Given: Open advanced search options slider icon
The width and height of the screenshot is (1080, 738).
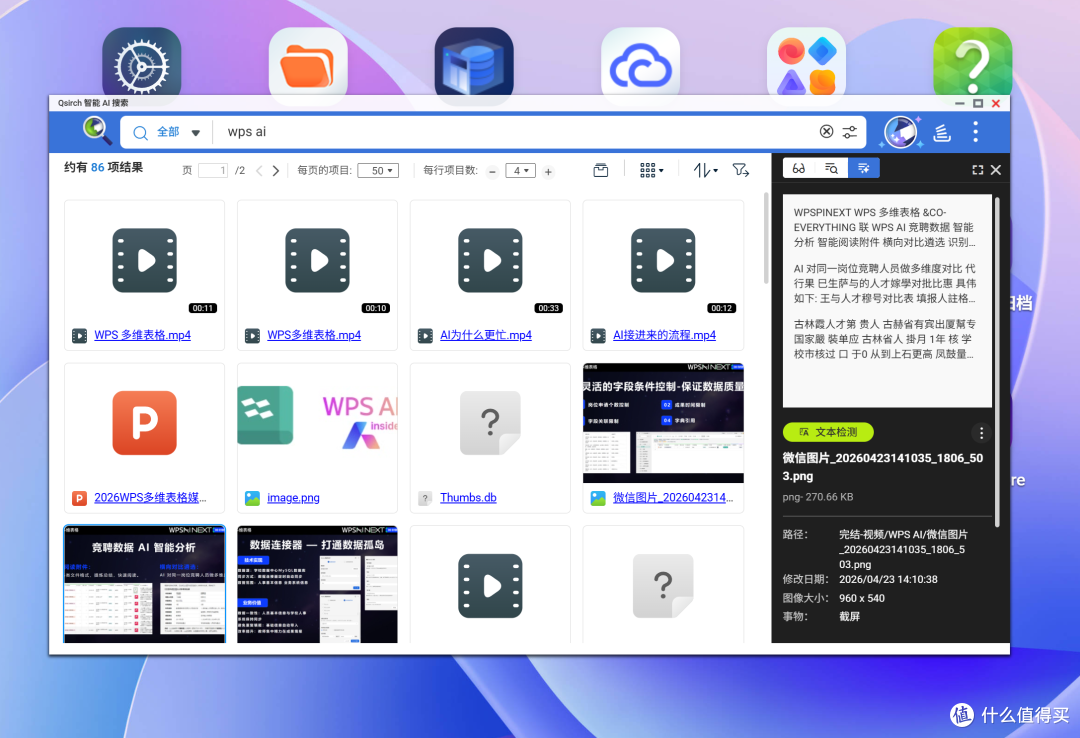Looking at the screenshot, I should (850, 132).
